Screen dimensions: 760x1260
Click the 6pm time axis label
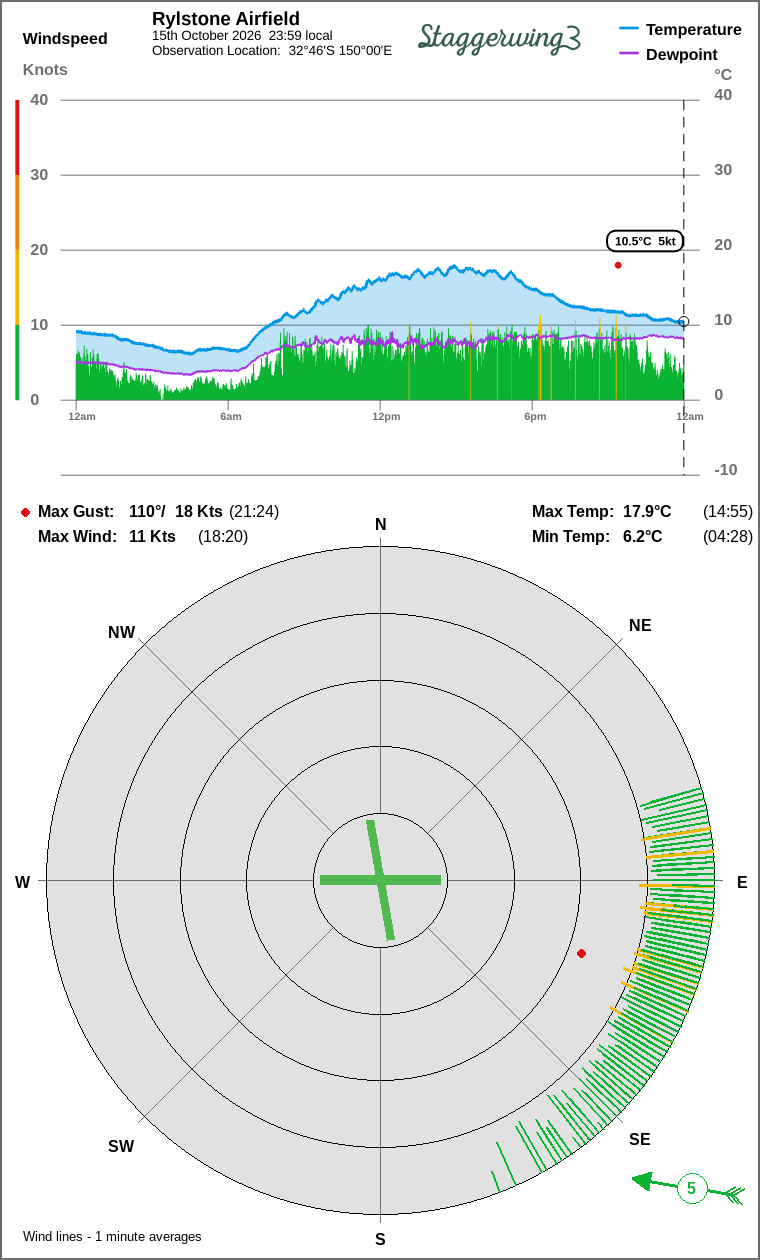click(x=535, y=416)
